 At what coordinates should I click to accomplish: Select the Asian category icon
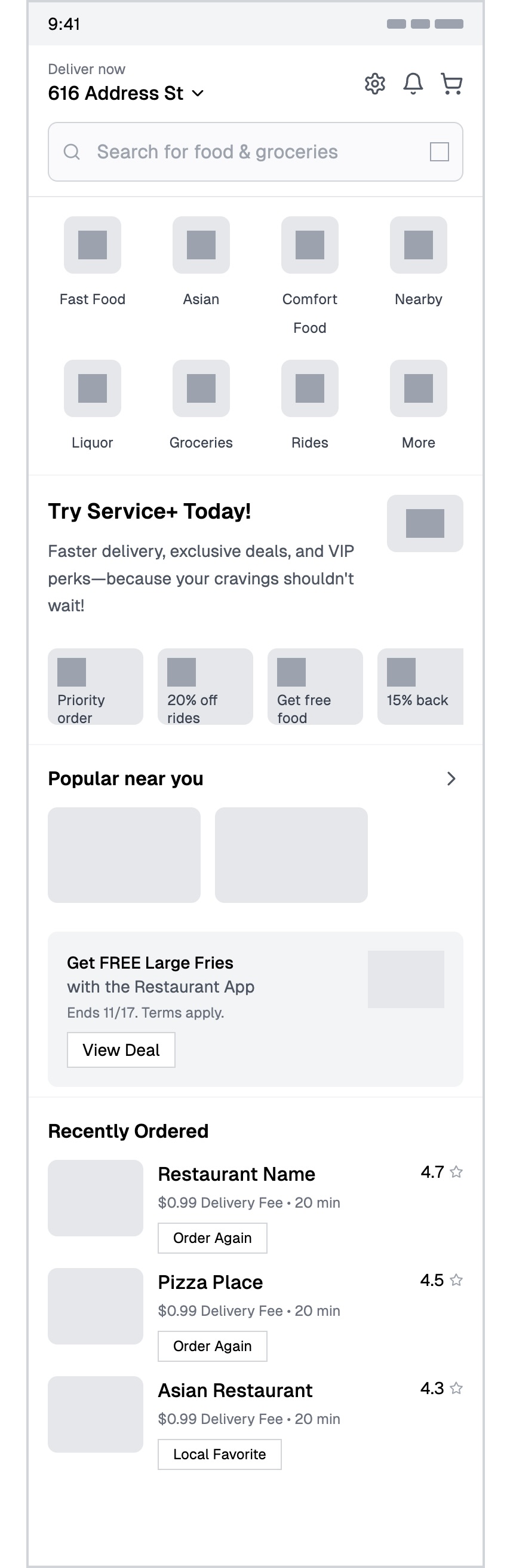tap(201, 244)
